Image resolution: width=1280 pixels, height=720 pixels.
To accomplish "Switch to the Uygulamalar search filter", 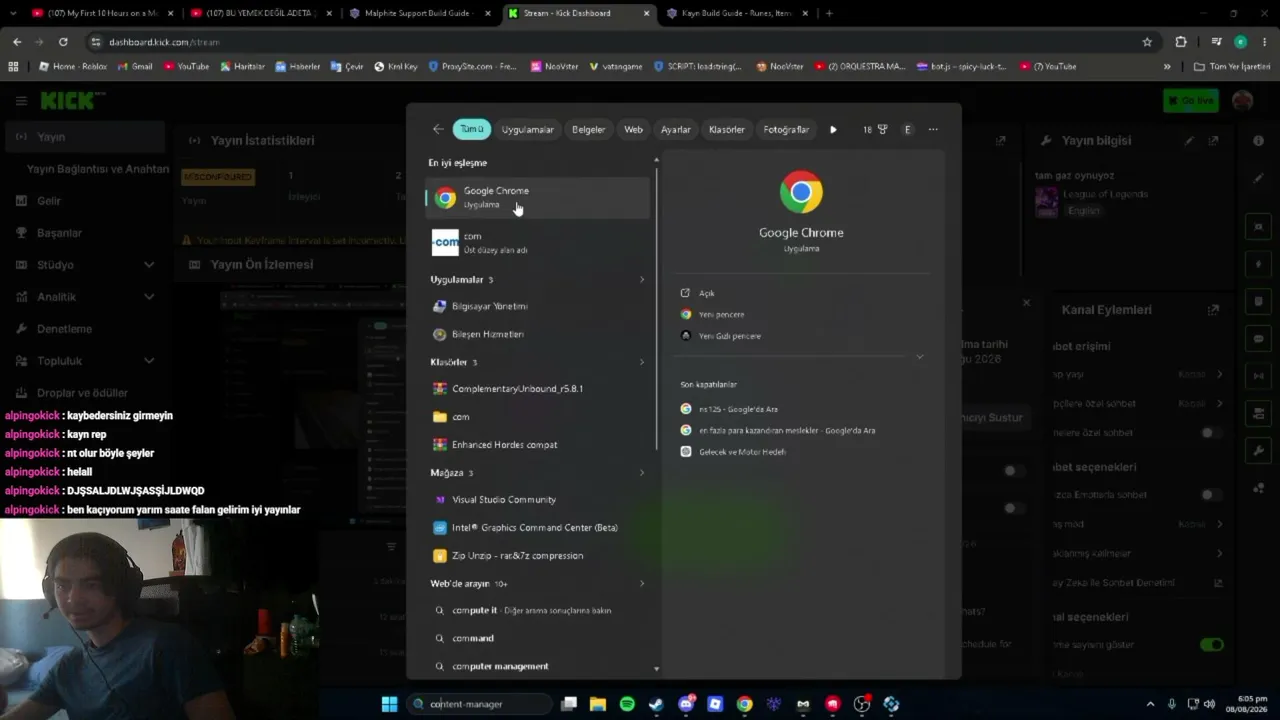I will (527, 129).
